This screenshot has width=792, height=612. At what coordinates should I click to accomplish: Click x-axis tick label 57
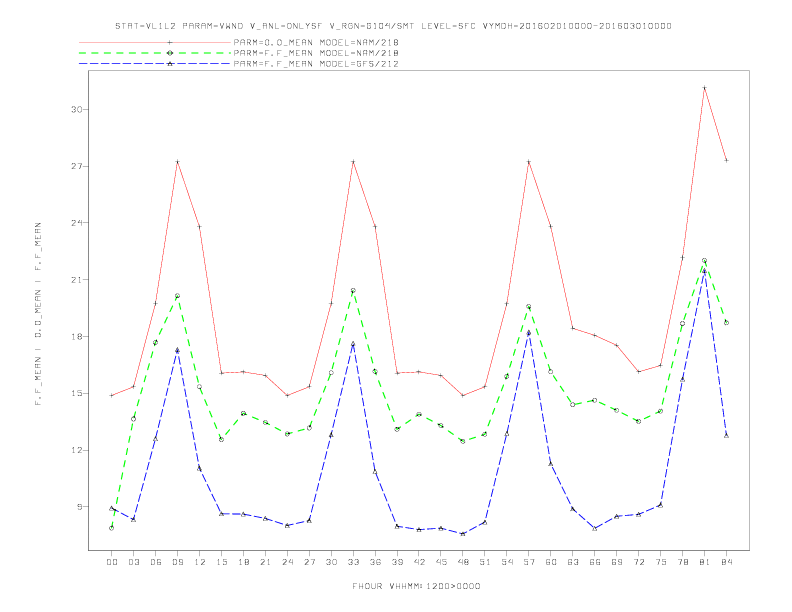click(x=529, y=562)
